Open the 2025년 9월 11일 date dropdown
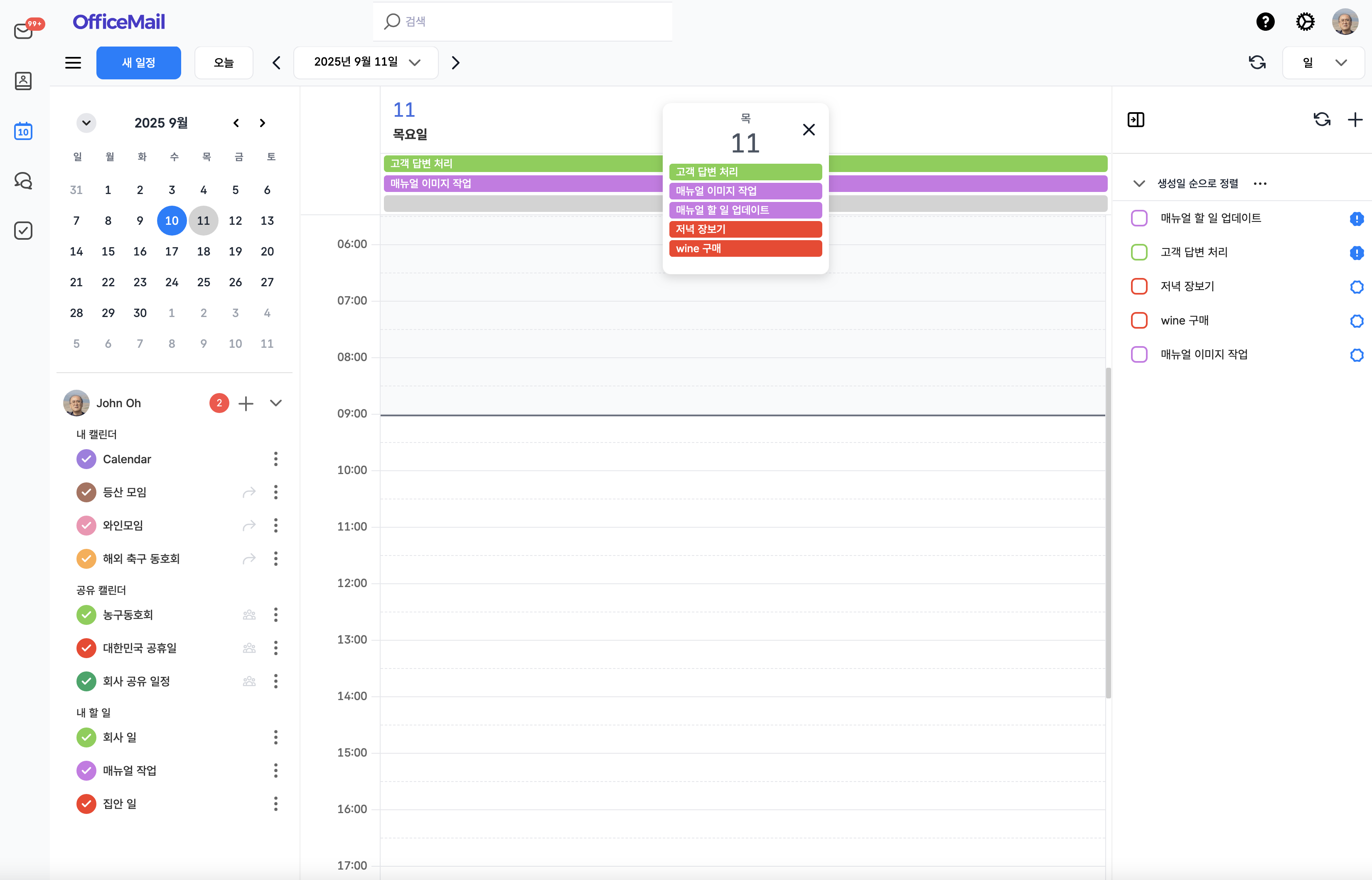1372x880 pixels. pyautogui.click(x=366, y=62)
